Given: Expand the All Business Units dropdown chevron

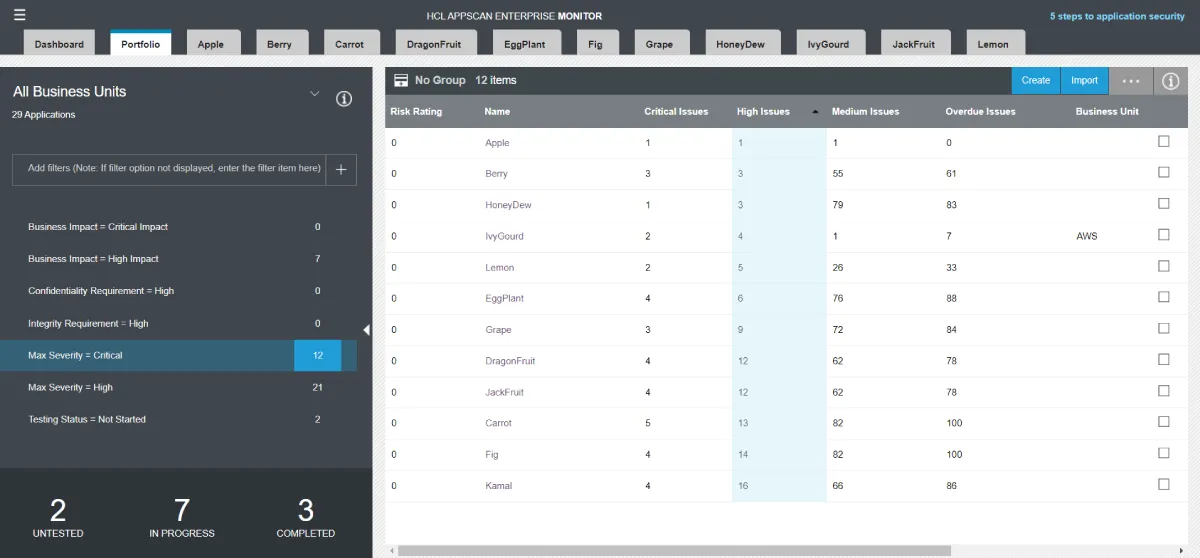Looking at the screenshot, I should pyautogui.click(x=315, y=94).
